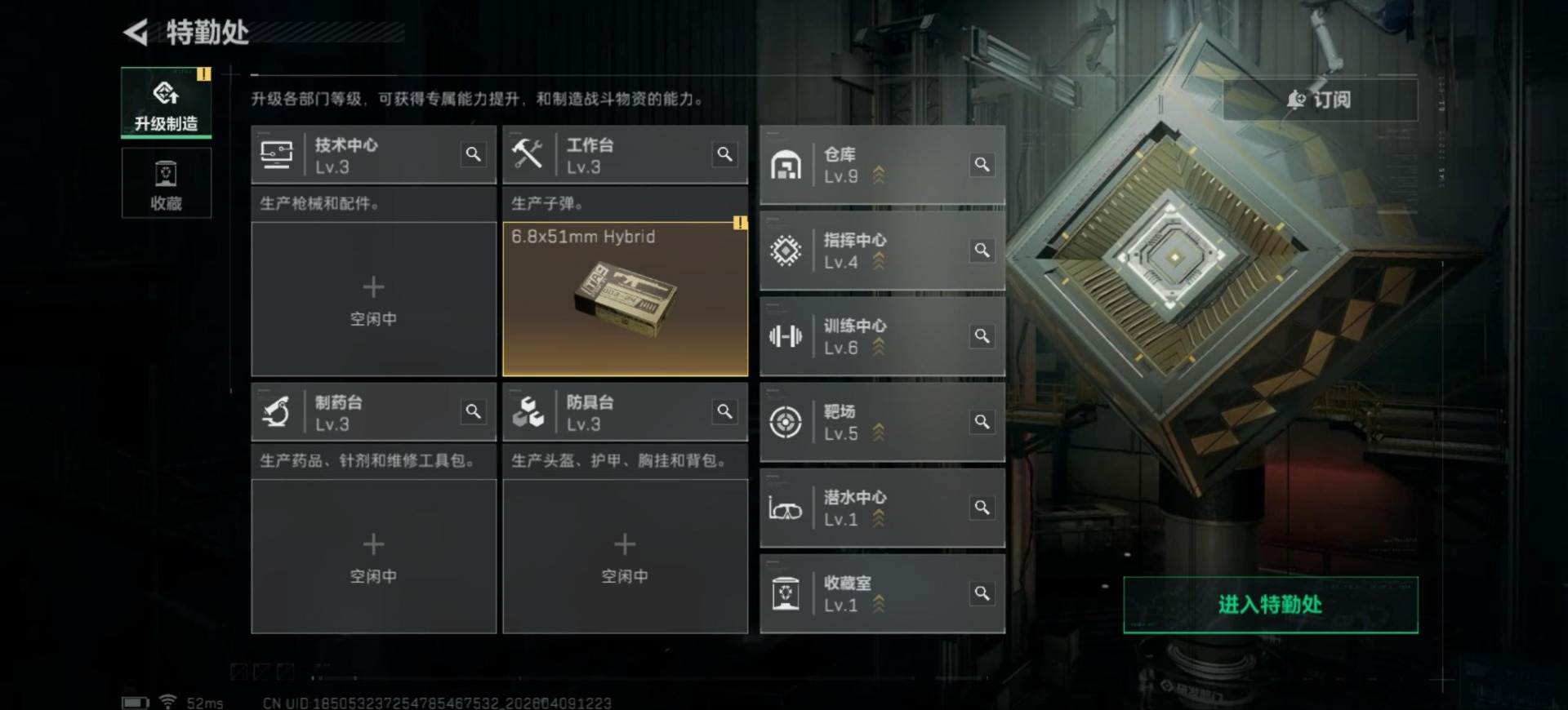The image size is (1568, 710).
Task: Click 训练中心 magnifier icon
Action: click(x=982, y=336)
